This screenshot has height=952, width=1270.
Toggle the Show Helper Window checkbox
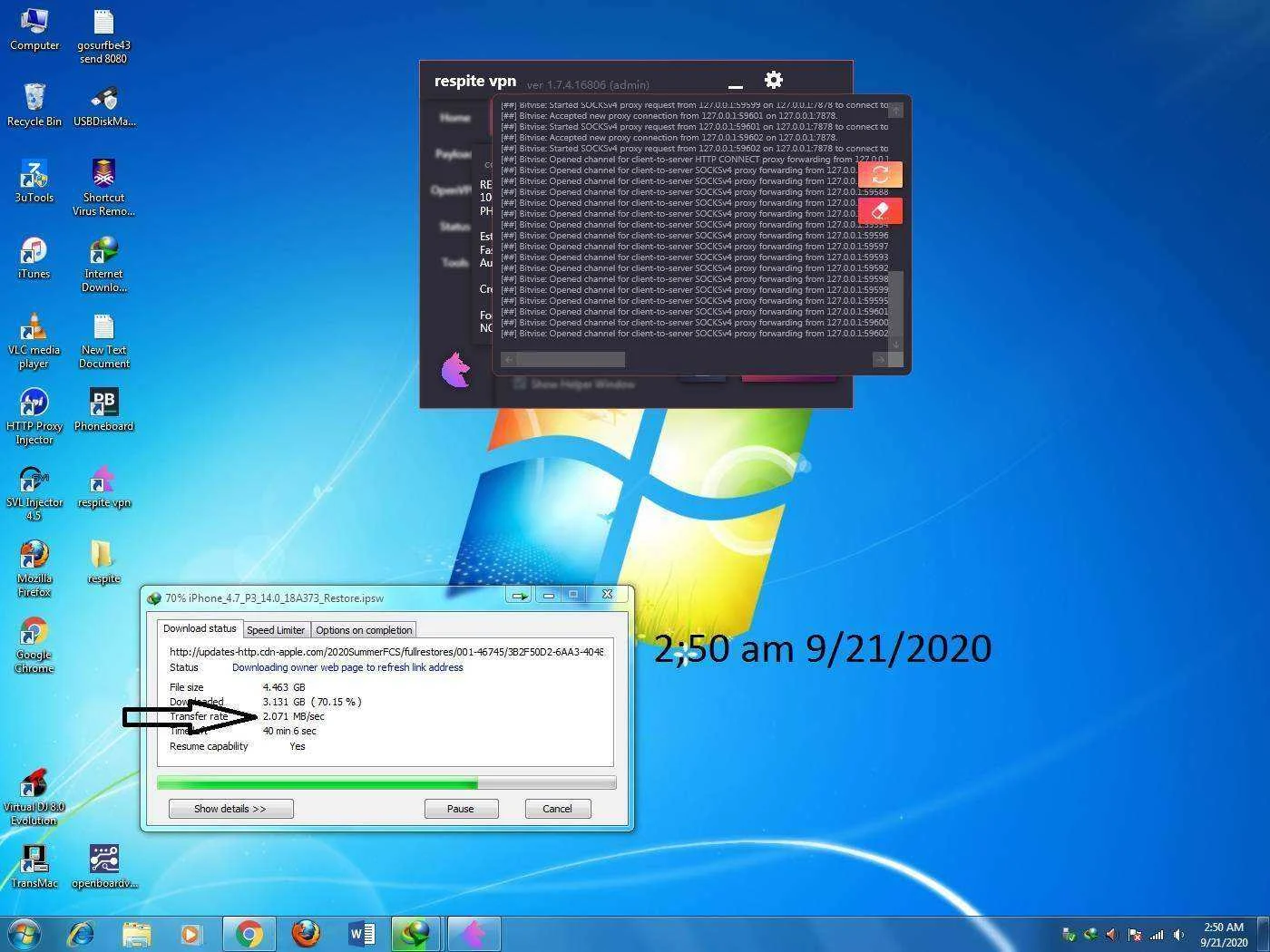coord(520,384)
